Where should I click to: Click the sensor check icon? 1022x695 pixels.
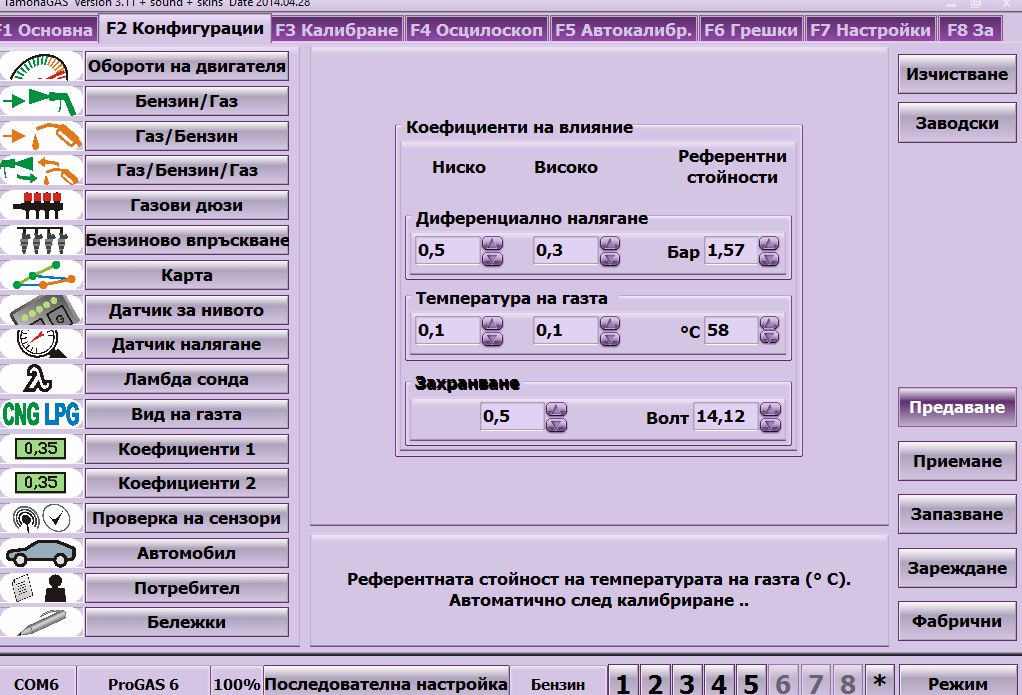(40, 518)
